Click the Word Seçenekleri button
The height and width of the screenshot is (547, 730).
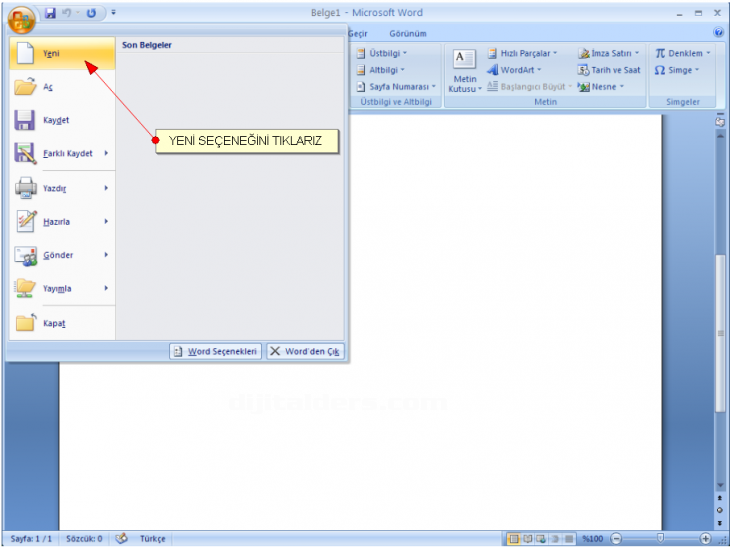(216, 351)
